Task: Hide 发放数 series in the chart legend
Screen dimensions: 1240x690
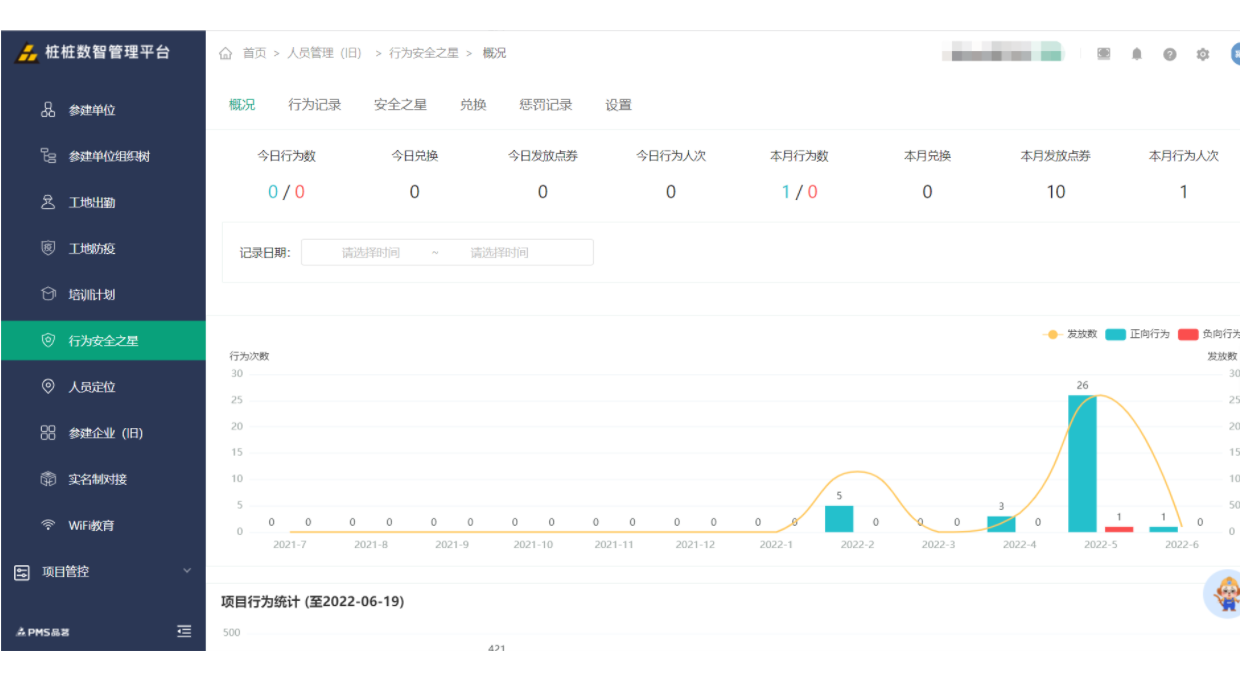Action: click(1065, 334)
